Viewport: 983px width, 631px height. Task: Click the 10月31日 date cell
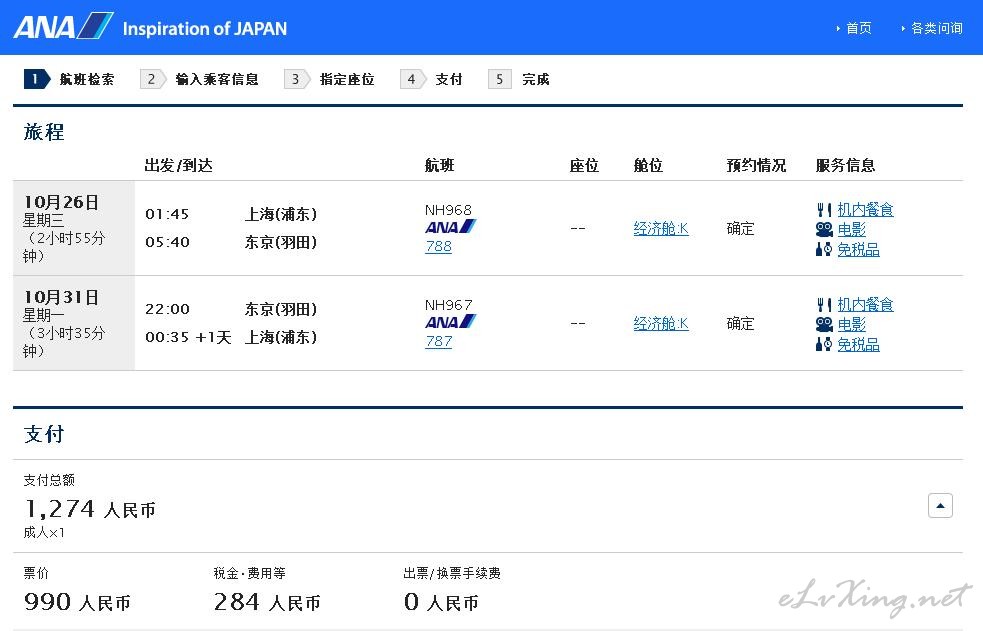click(x=74, y=323)
